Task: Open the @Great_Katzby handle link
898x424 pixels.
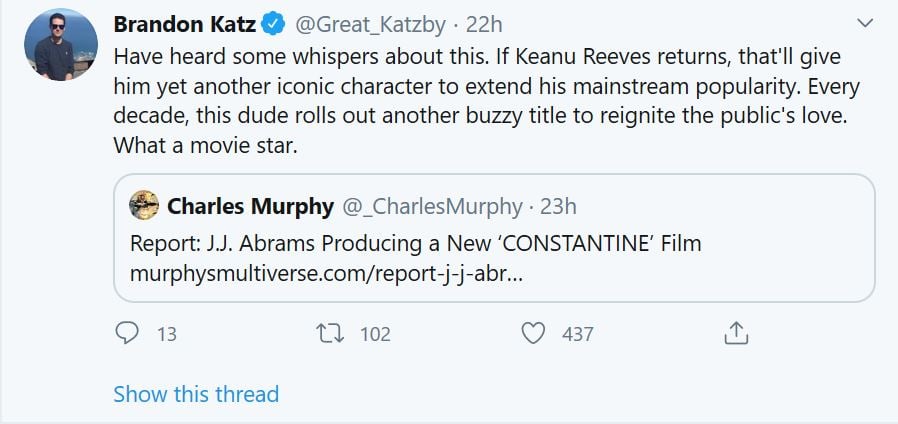Action: click(x=368, y=23)
